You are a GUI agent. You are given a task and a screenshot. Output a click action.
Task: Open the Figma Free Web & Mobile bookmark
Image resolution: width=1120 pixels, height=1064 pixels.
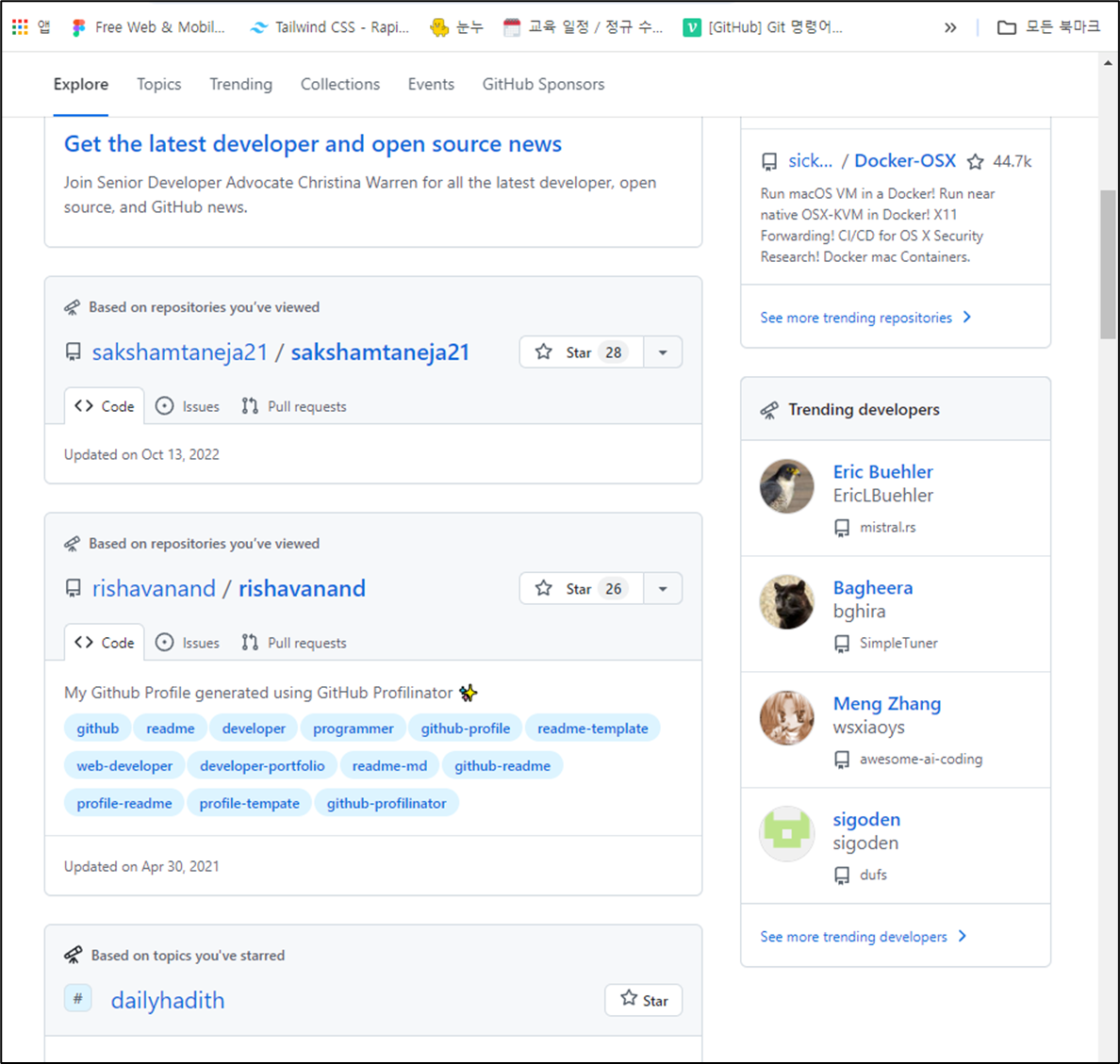[x=149, y=27]
